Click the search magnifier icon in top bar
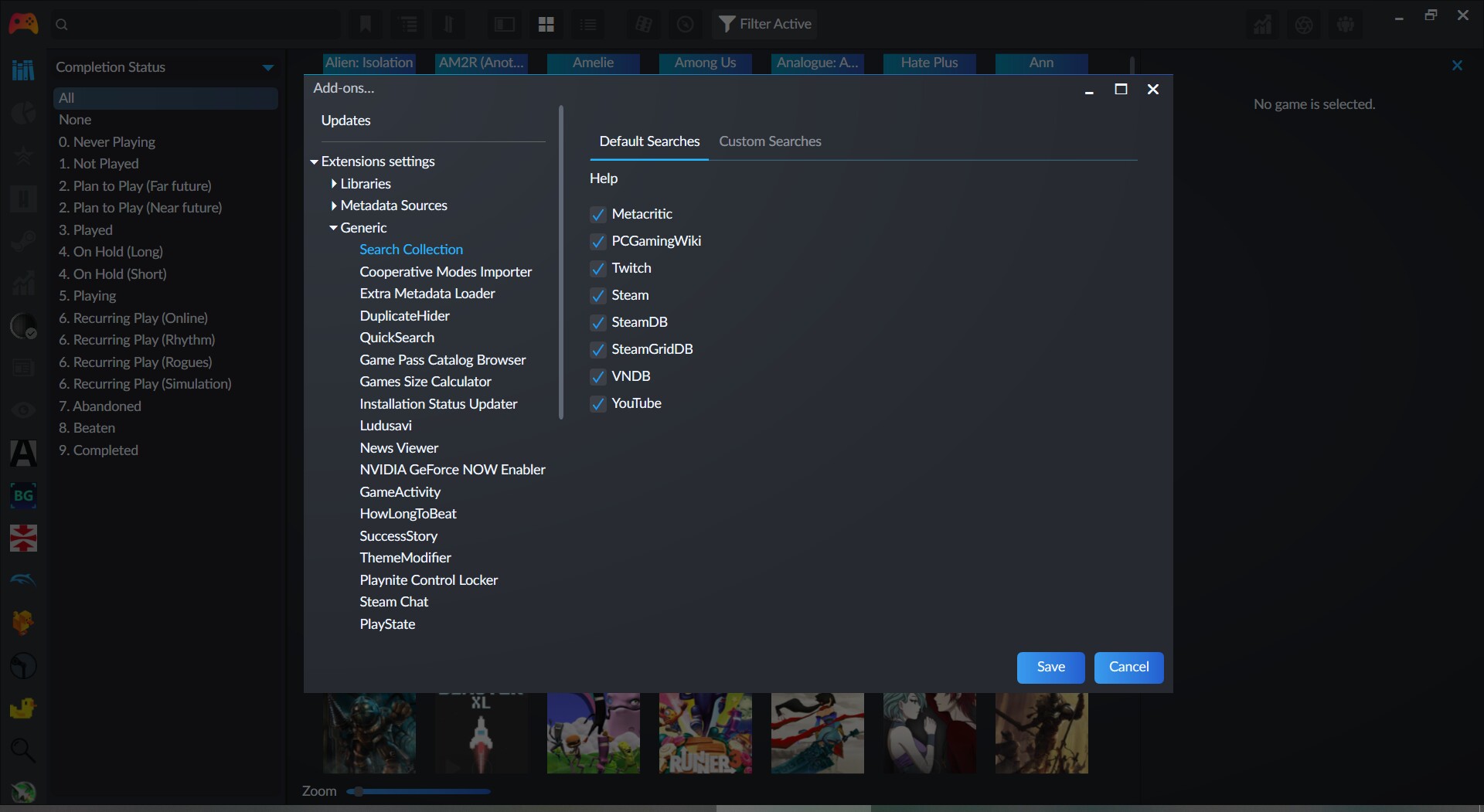Image resolution: width=1484 pixels, height=812 pixels. [x=62, y=25]
